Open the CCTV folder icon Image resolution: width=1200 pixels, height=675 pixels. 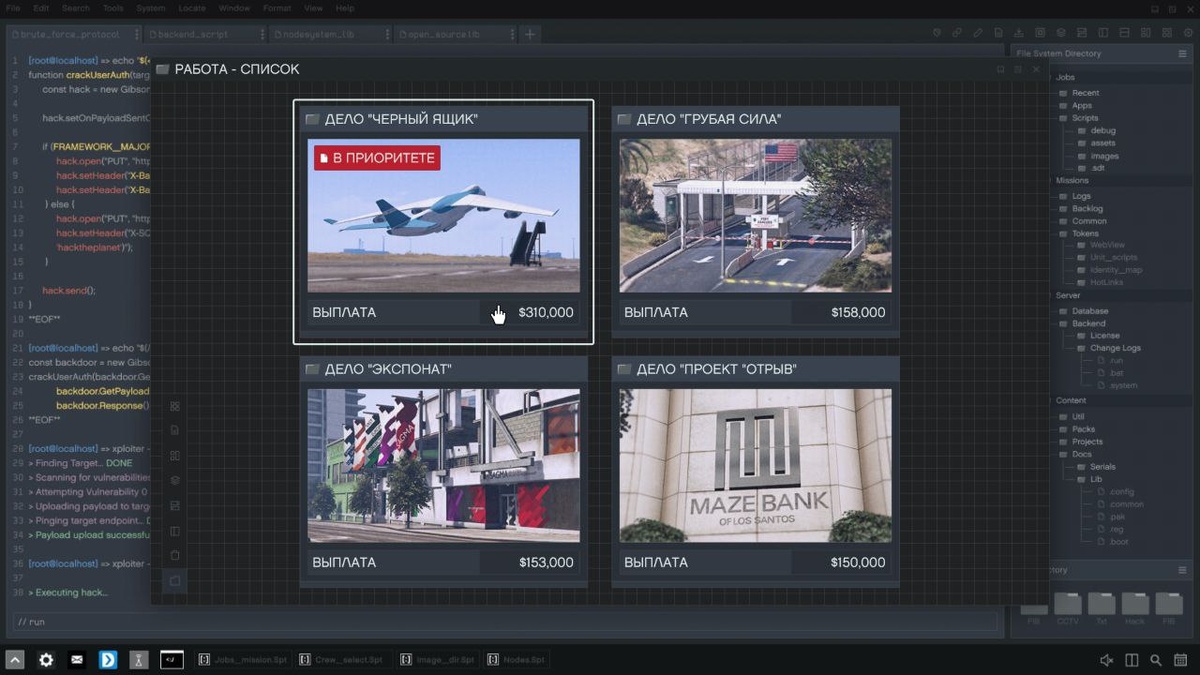pos(1068,604)
